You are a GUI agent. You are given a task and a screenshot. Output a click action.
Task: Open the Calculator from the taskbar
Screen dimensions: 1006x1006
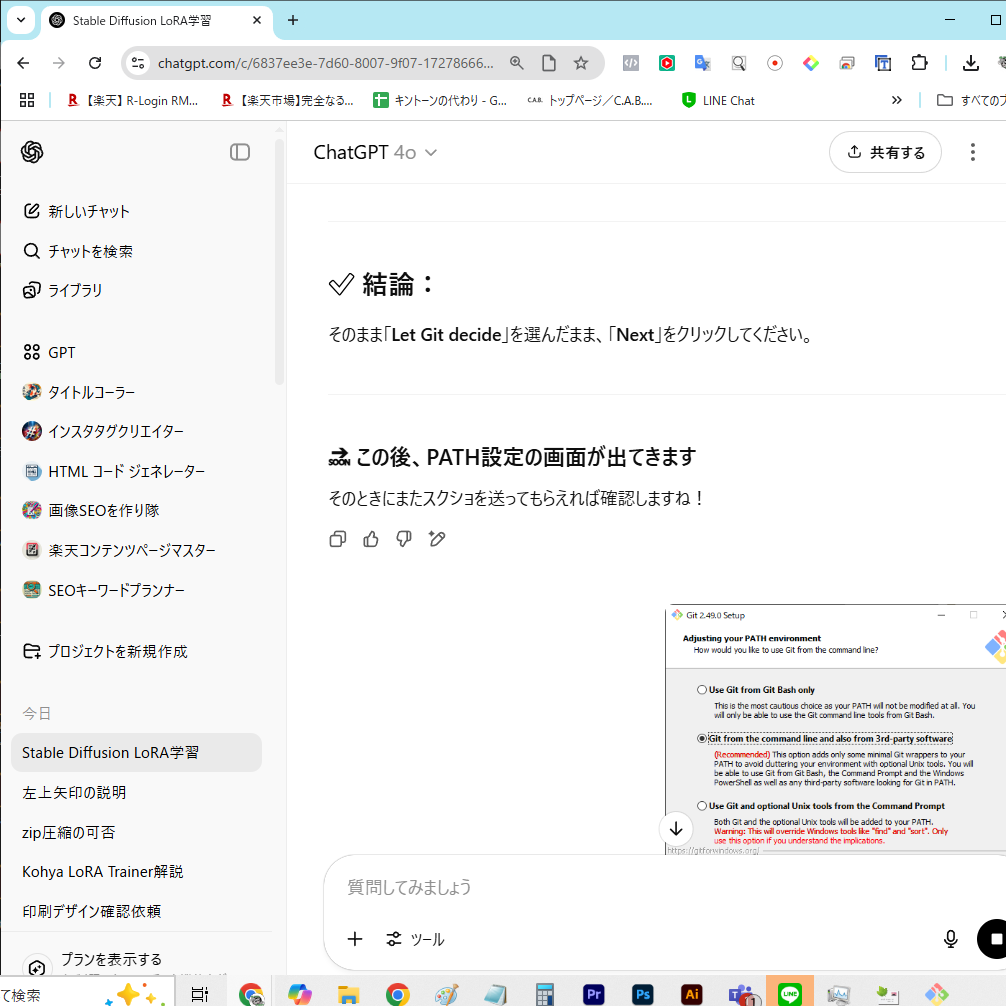(x=545, y=994)
